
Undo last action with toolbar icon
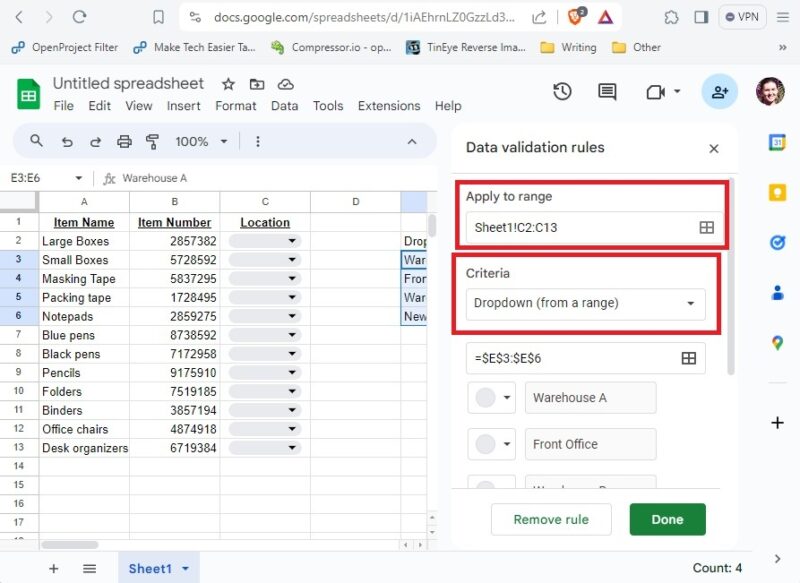click(x=68, y=141)
